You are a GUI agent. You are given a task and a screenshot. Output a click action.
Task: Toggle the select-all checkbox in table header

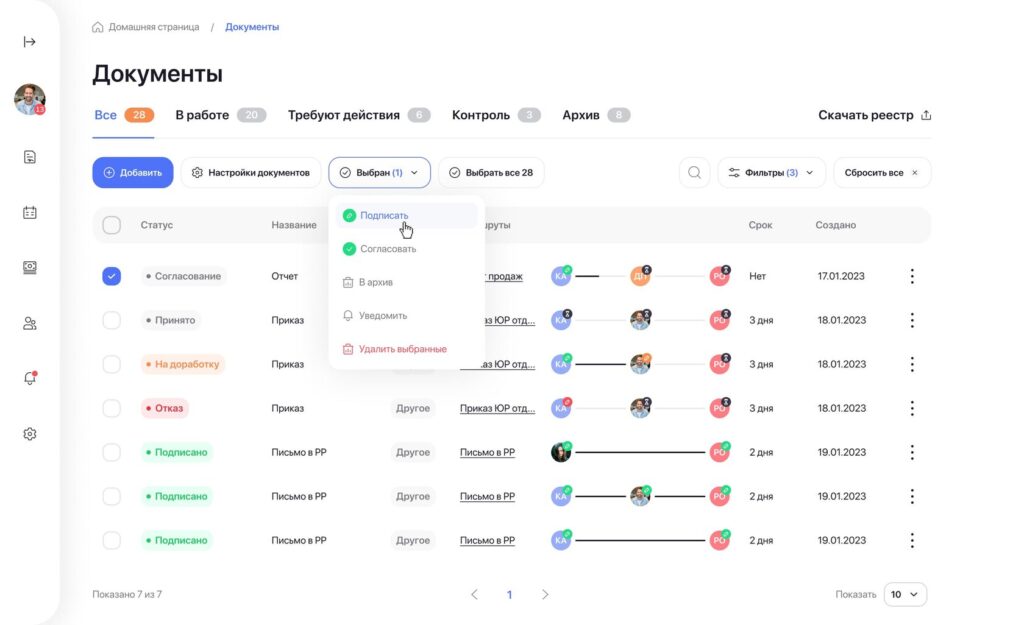112,225
